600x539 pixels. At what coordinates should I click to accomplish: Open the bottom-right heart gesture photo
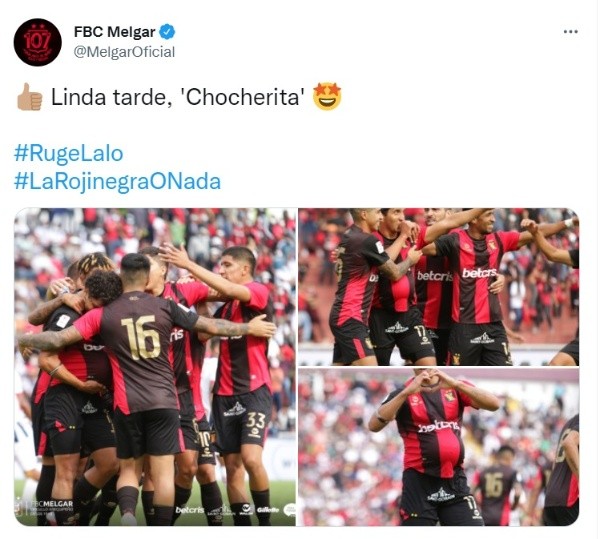[439, 447]
